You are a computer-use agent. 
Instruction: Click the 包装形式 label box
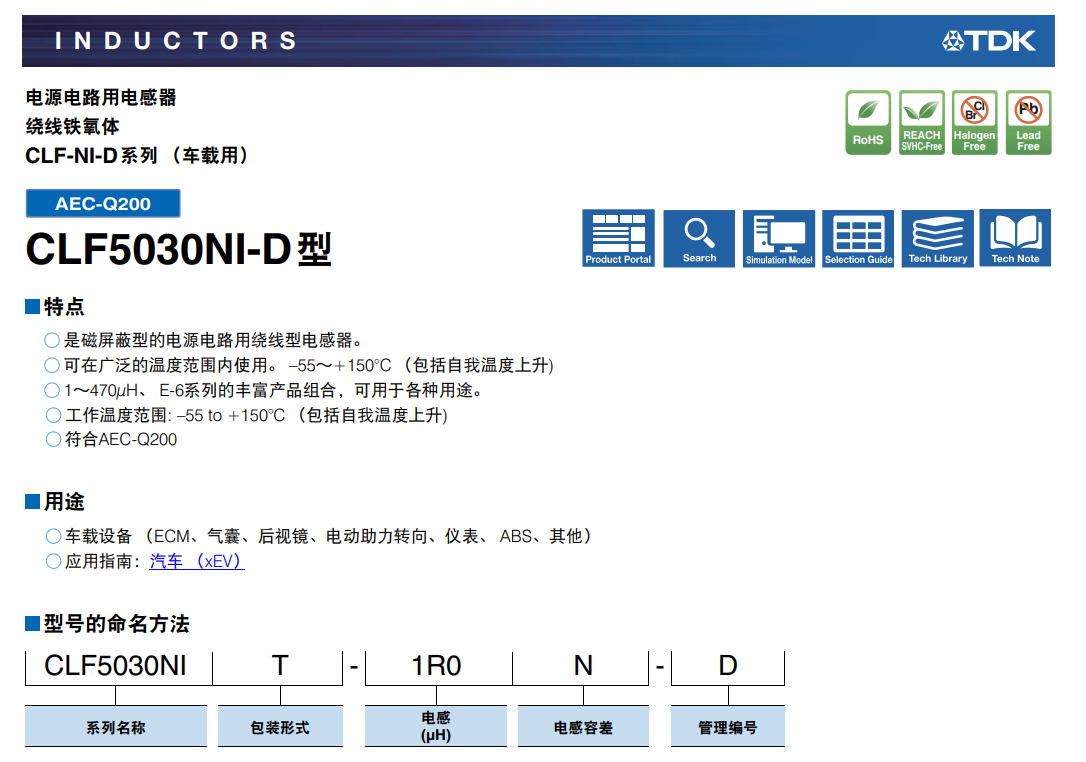click(x=280, y=727)
